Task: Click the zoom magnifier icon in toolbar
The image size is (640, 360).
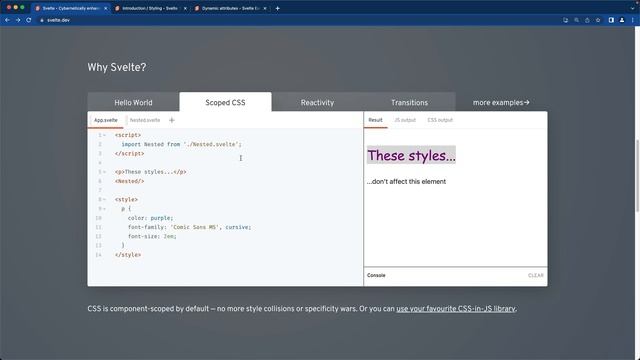Action: point(576,20)
